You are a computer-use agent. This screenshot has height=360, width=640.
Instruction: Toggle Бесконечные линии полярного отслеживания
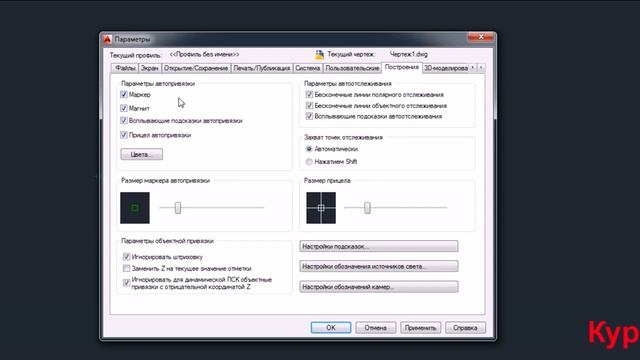(309, 94)
